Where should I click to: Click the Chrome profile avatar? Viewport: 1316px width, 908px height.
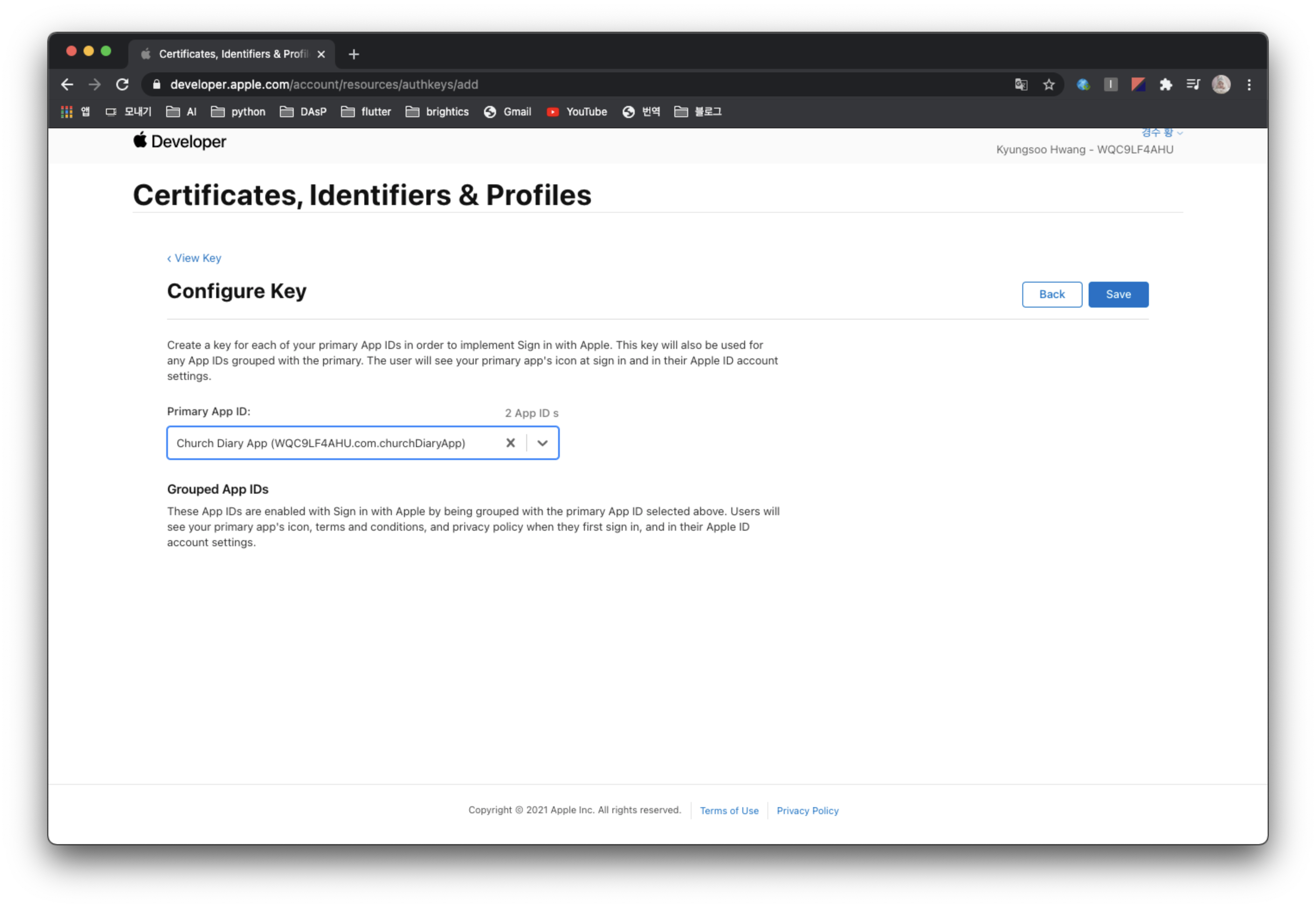tap(1220, 85)
